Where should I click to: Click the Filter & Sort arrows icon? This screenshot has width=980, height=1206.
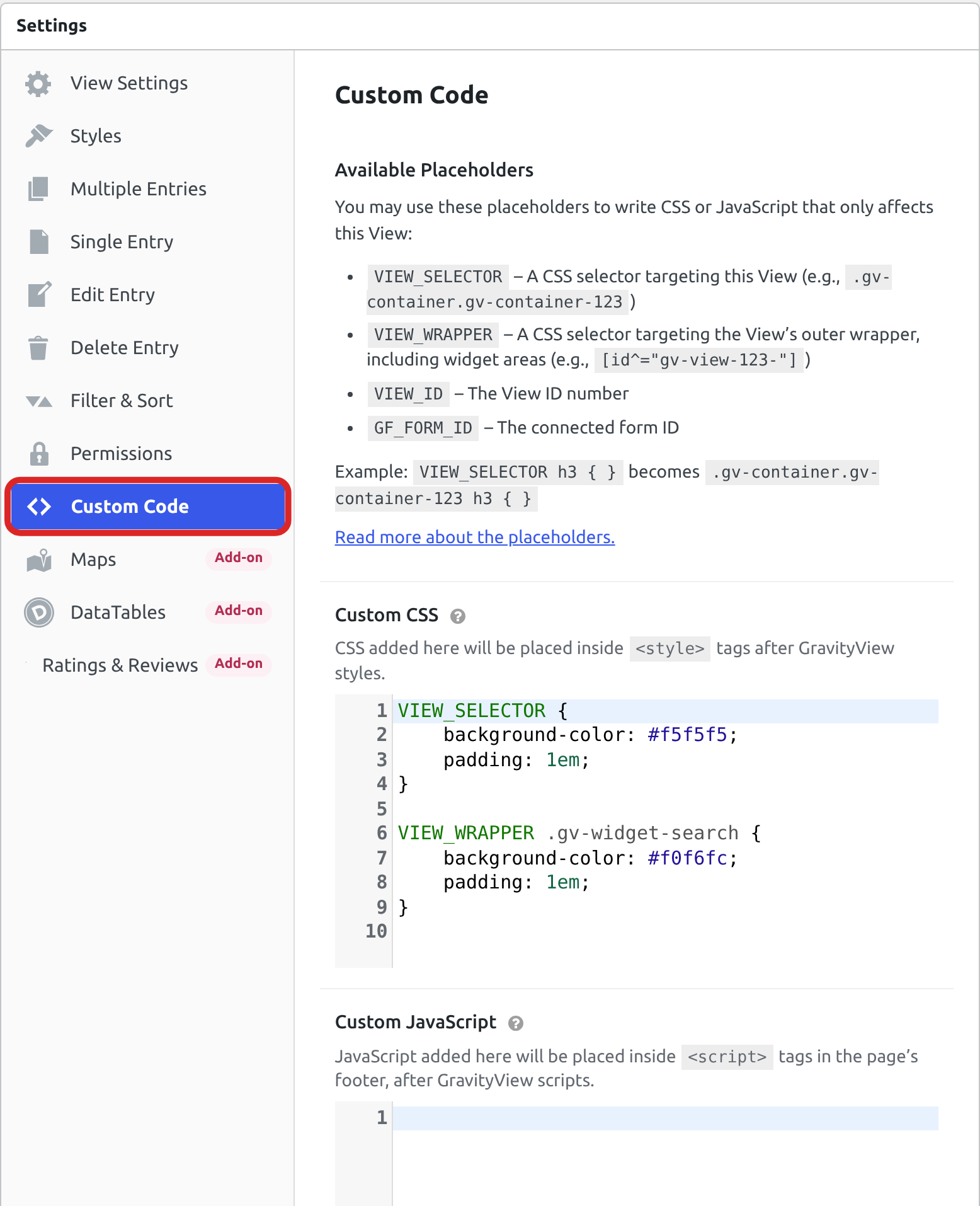[38, 401]
